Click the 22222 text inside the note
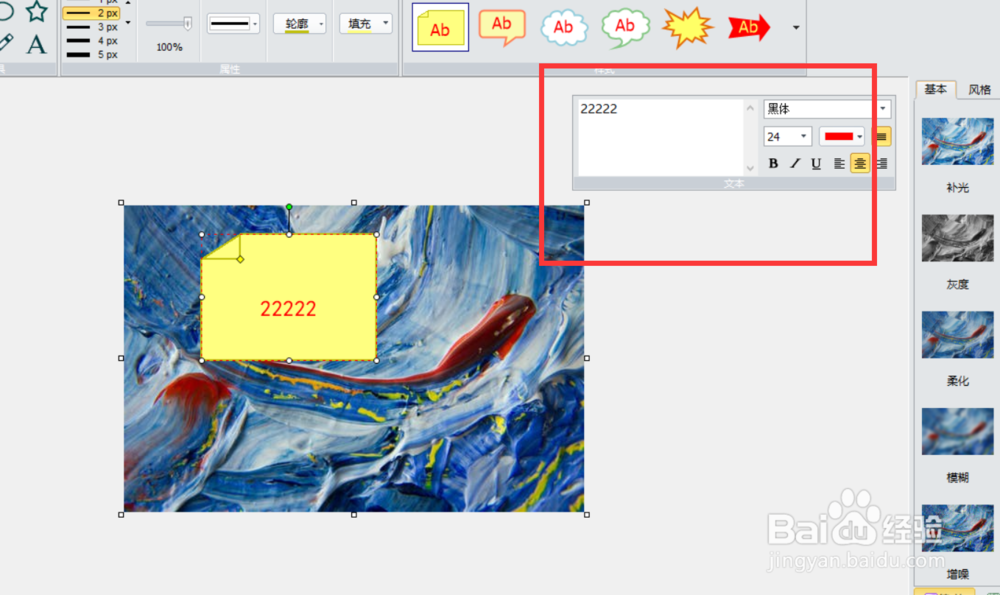 point(288,309)
